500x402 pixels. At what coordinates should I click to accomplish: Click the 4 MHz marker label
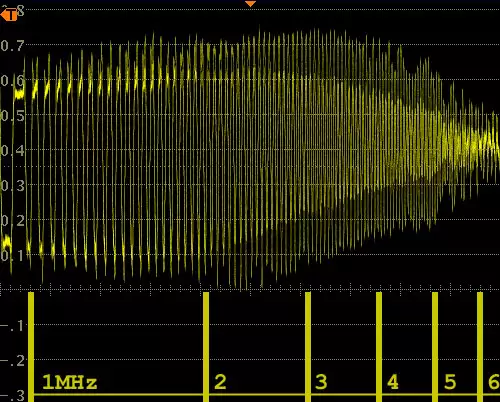393,382
